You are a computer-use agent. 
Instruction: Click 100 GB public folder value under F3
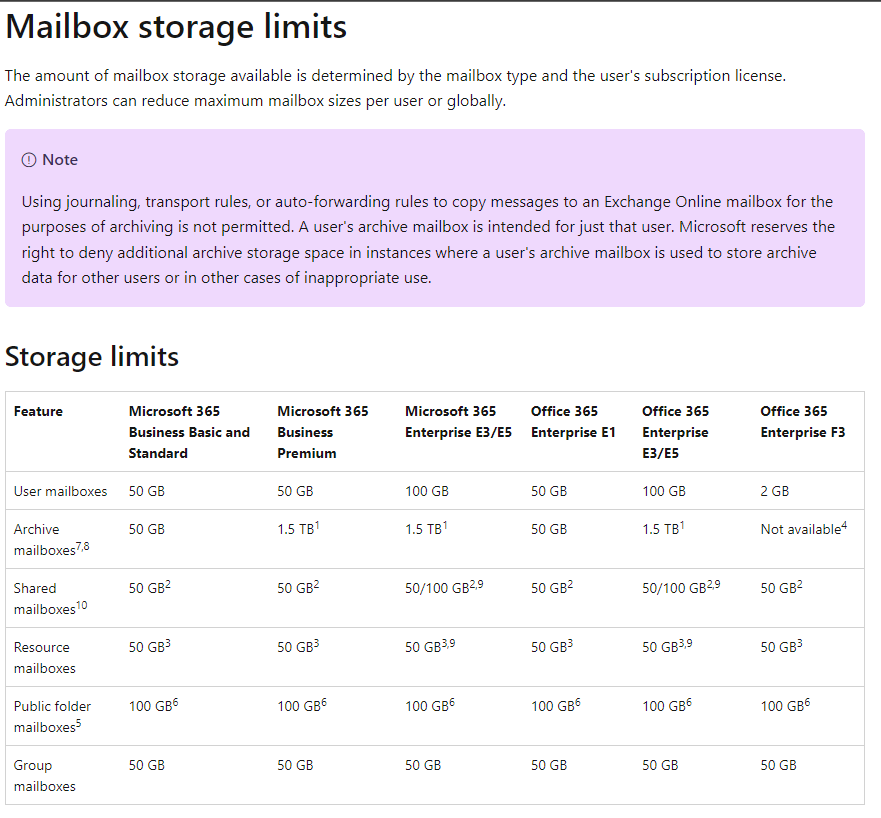782,706
